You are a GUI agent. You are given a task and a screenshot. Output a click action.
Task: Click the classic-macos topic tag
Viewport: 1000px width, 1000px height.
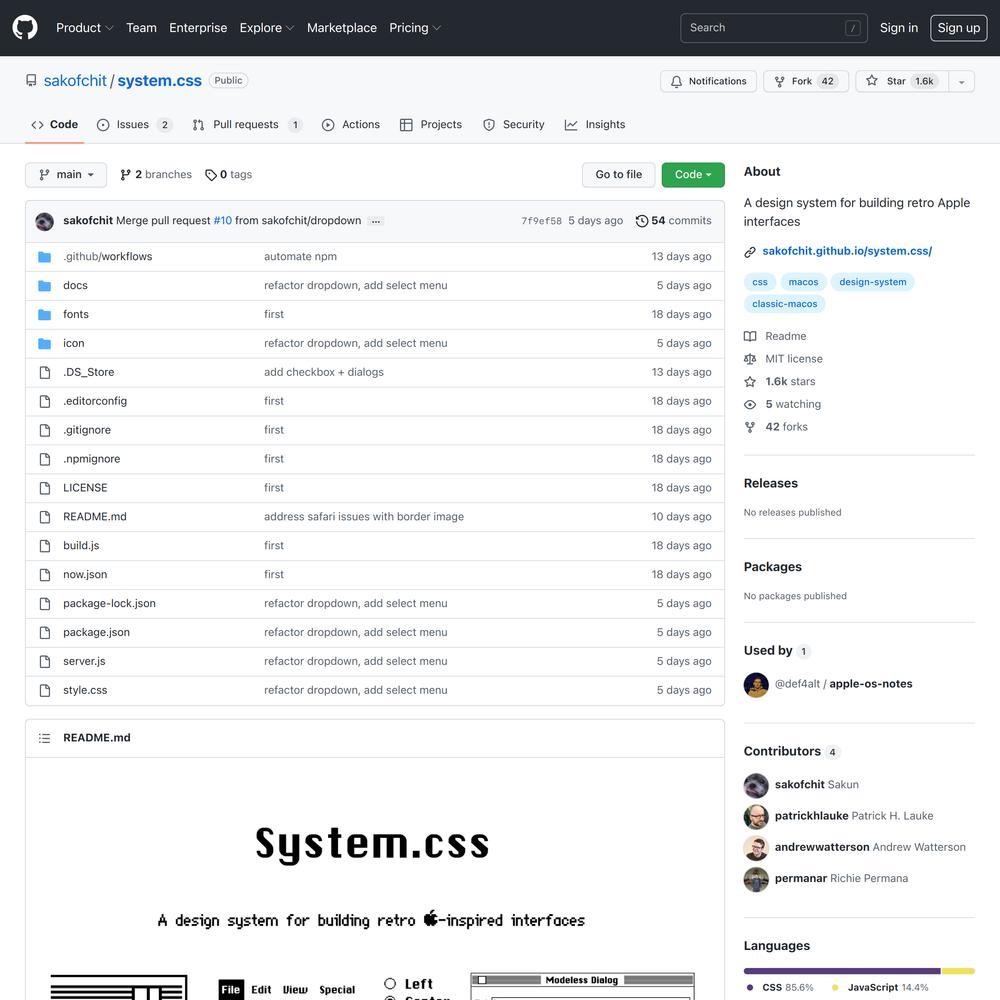(784, 304)
